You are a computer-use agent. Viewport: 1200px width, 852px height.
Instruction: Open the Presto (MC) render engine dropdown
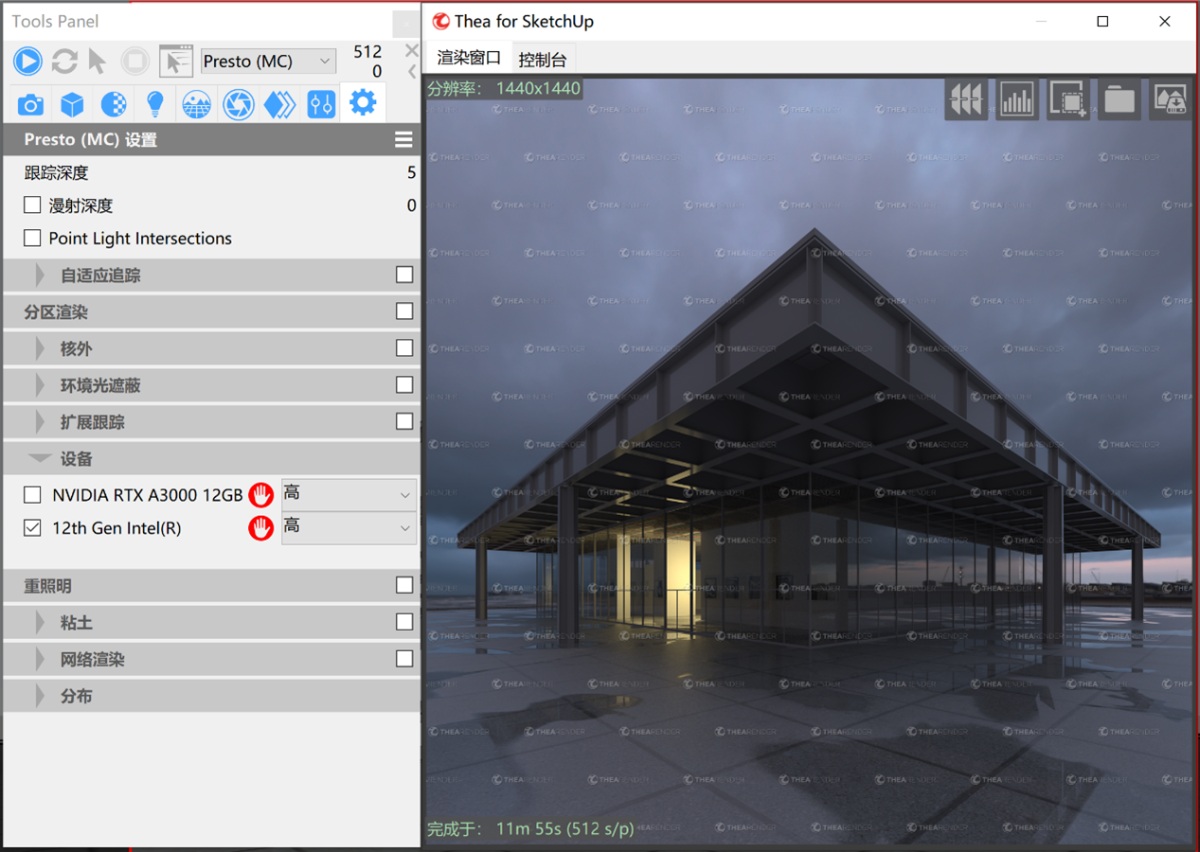pyautogui.click(x=268, y=61)
